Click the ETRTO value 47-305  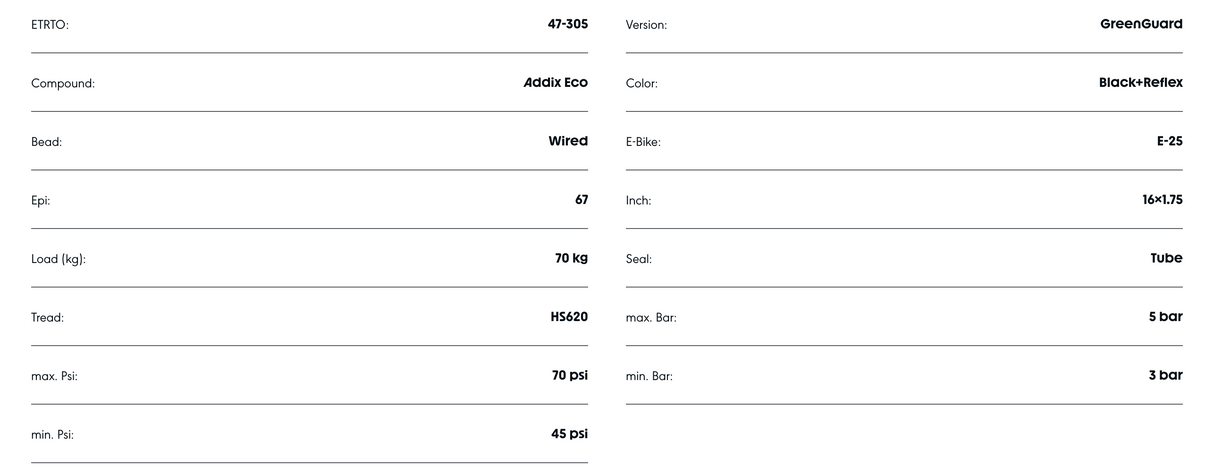tap(561, 24)
